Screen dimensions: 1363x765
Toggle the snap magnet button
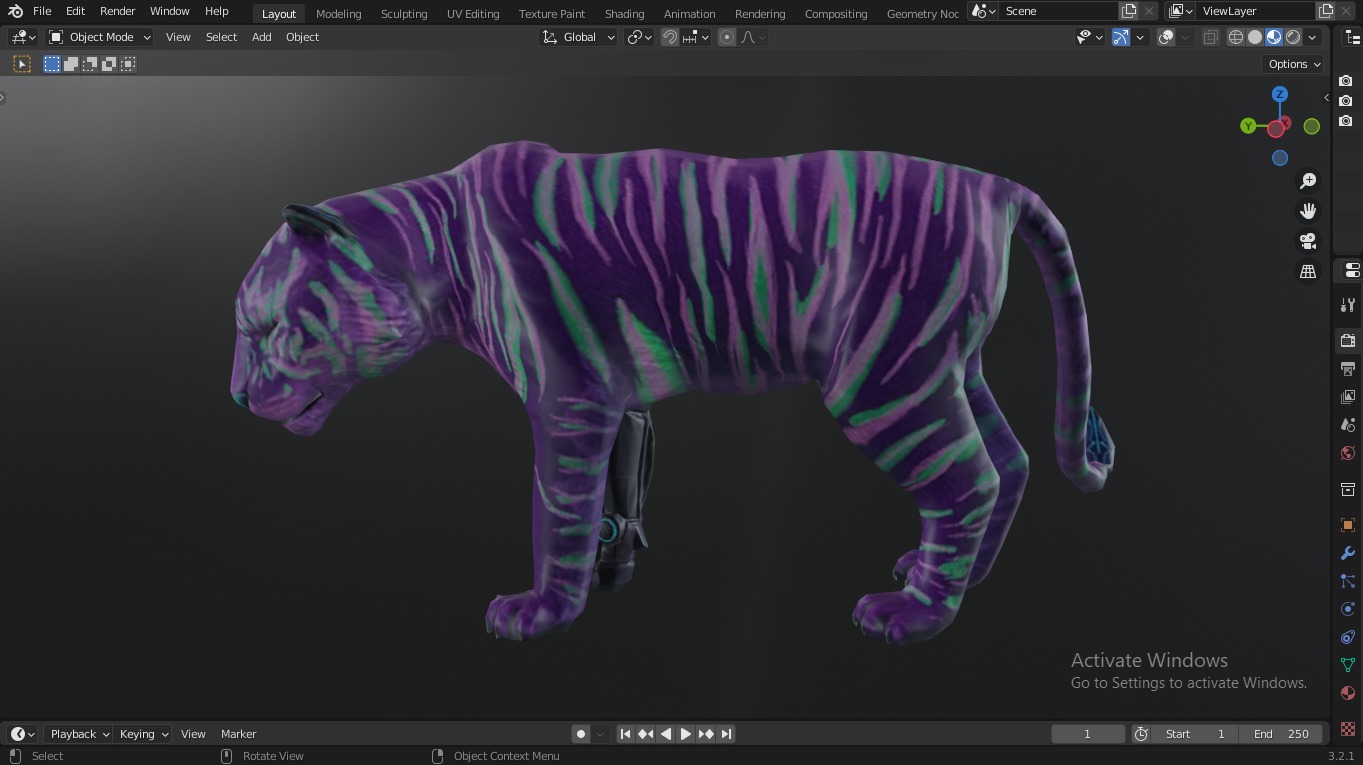(670, 37)
